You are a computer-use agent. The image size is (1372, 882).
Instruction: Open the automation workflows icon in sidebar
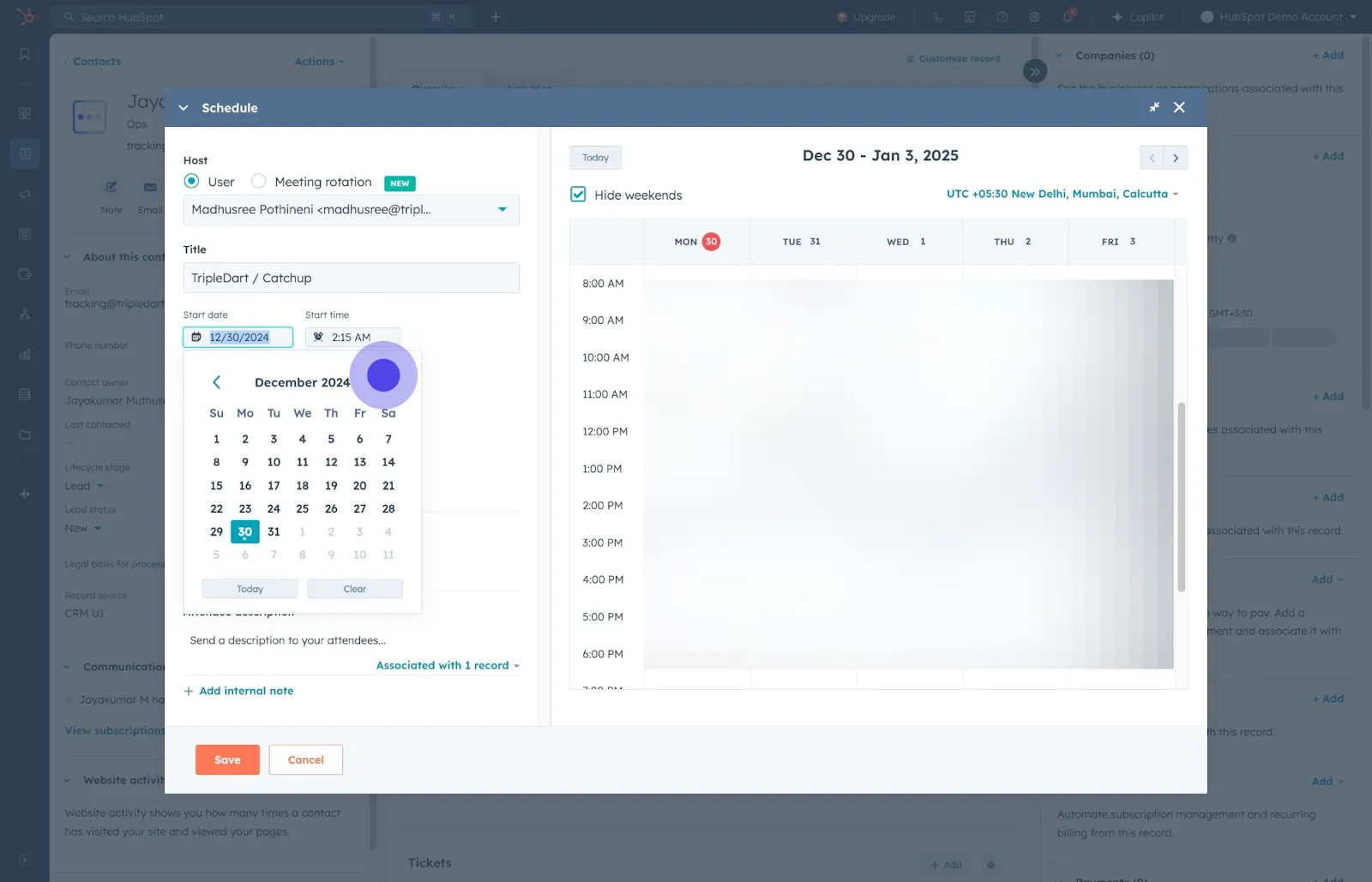tap(25, 315)
